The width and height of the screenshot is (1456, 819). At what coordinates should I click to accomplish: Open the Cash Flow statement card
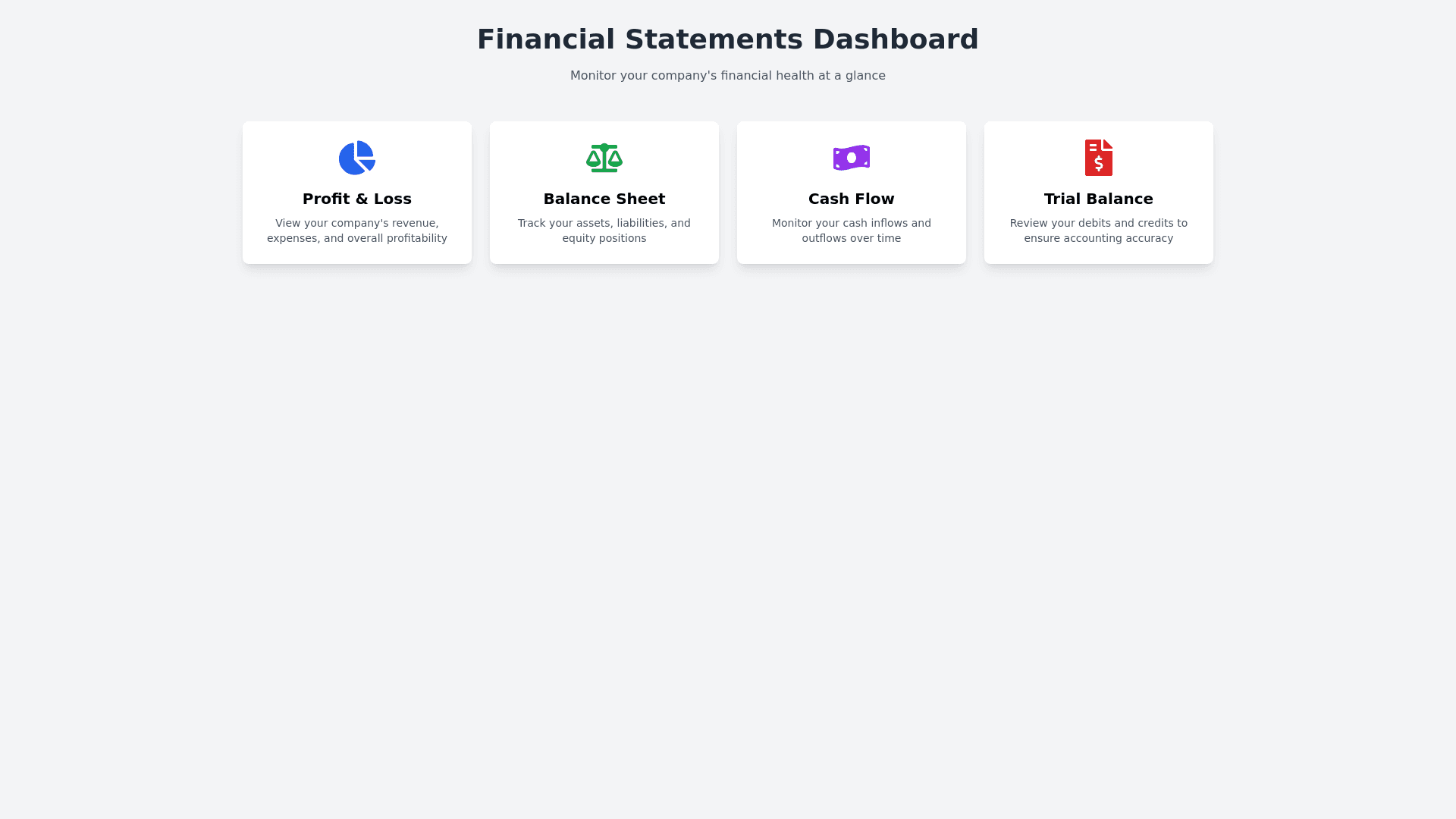(852, 254)
